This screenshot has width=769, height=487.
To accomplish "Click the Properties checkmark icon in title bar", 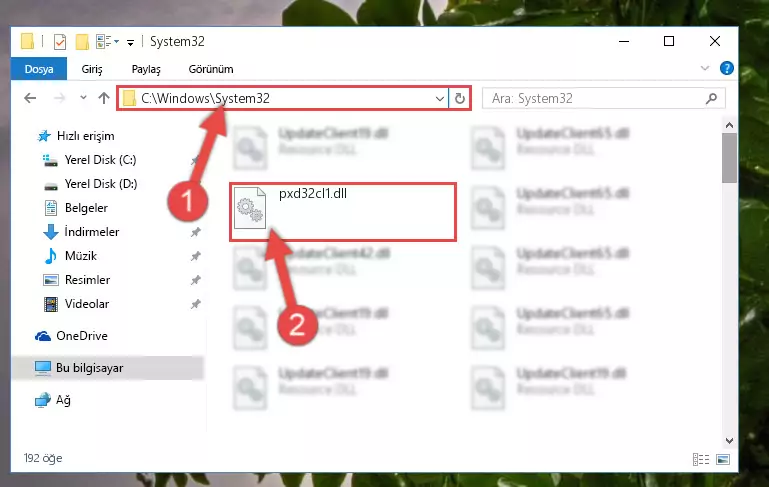I will (59, 42).
